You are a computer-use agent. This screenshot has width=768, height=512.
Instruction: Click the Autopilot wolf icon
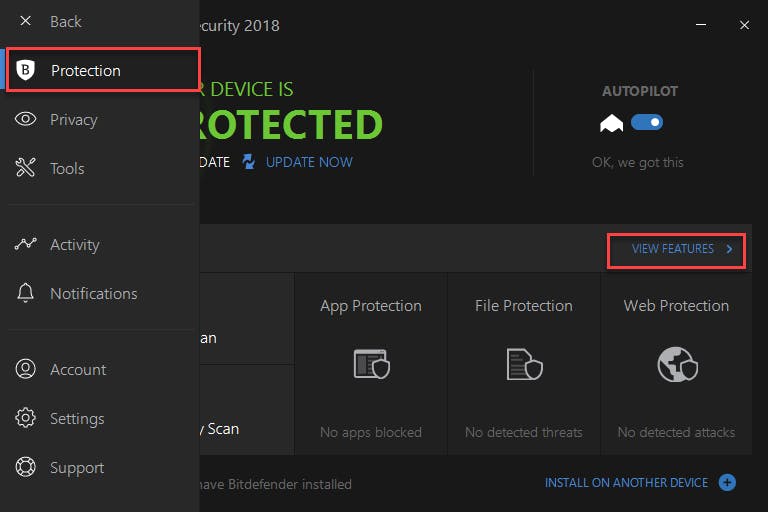click(611, 123)
